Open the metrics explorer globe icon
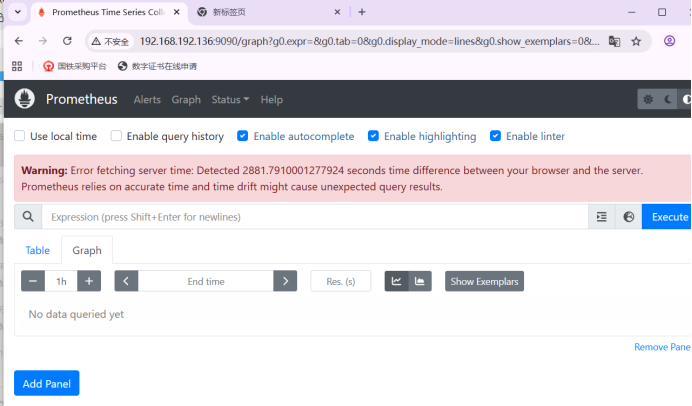The height and width of the screenshot is (406, 692). pyautogui.click(x=628, y=217)
